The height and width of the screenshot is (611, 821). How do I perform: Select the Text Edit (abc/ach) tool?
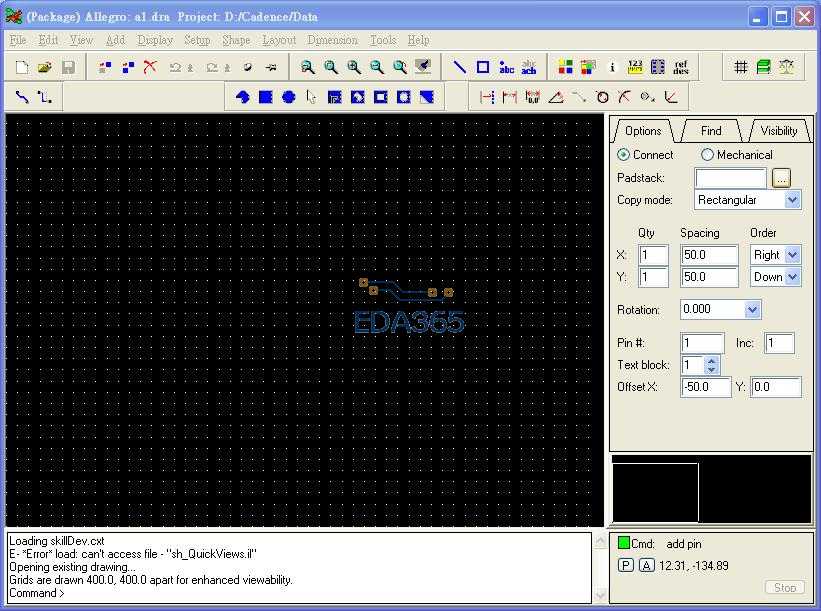[x=529, y=67]
